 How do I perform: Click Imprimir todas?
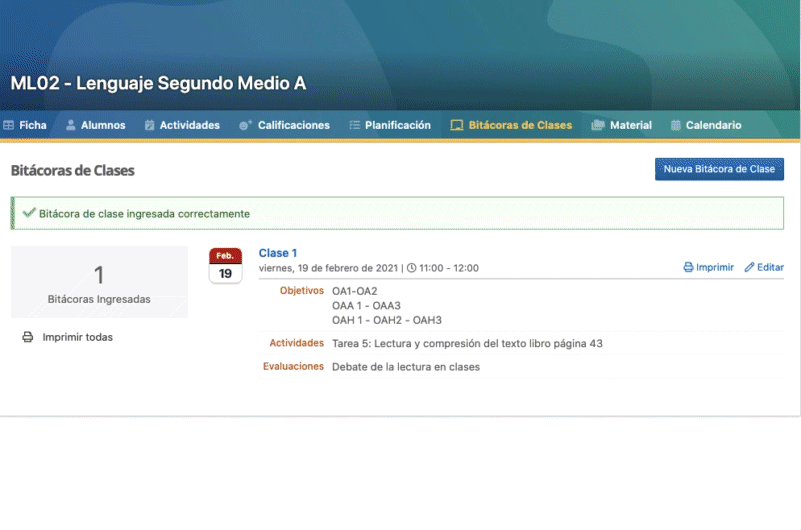(67, 337)
